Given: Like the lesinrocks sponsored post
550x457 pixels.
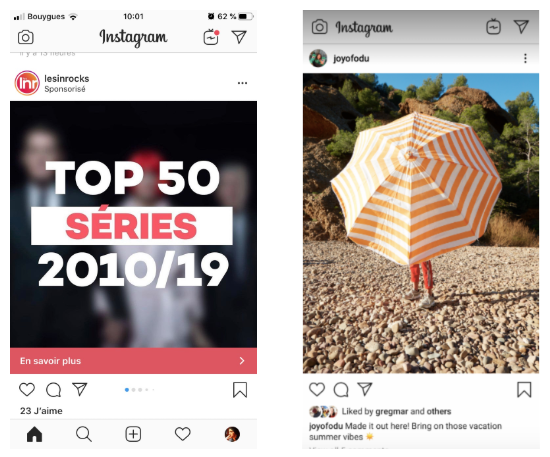Looking at the screenshot, I should pyautogui.click(x=27, y=390).
